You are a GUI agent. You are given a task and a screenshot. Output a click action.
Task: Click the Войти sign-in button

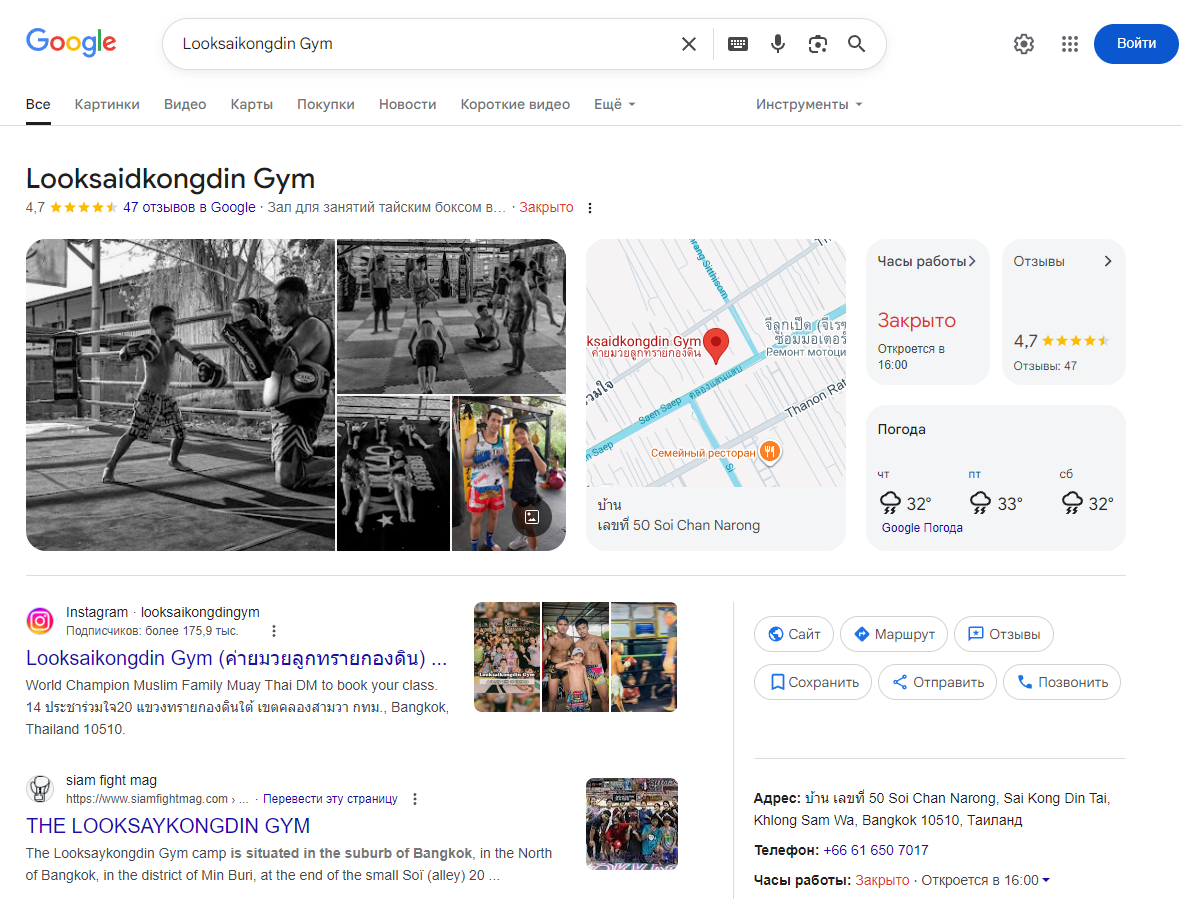pos(1136,44)
